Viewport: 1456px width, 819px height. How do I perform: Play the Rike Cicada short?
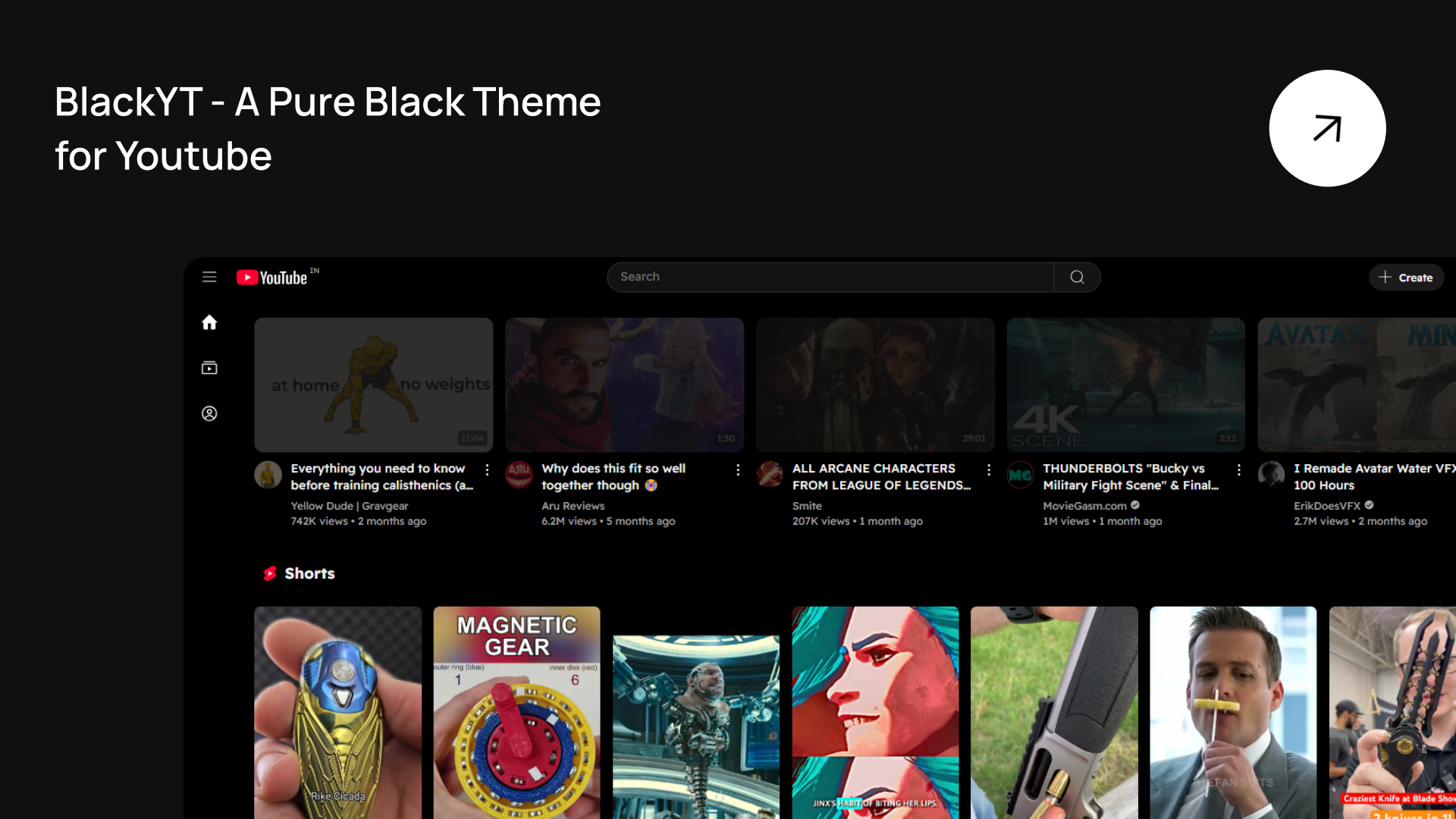[x=337, y=713]
